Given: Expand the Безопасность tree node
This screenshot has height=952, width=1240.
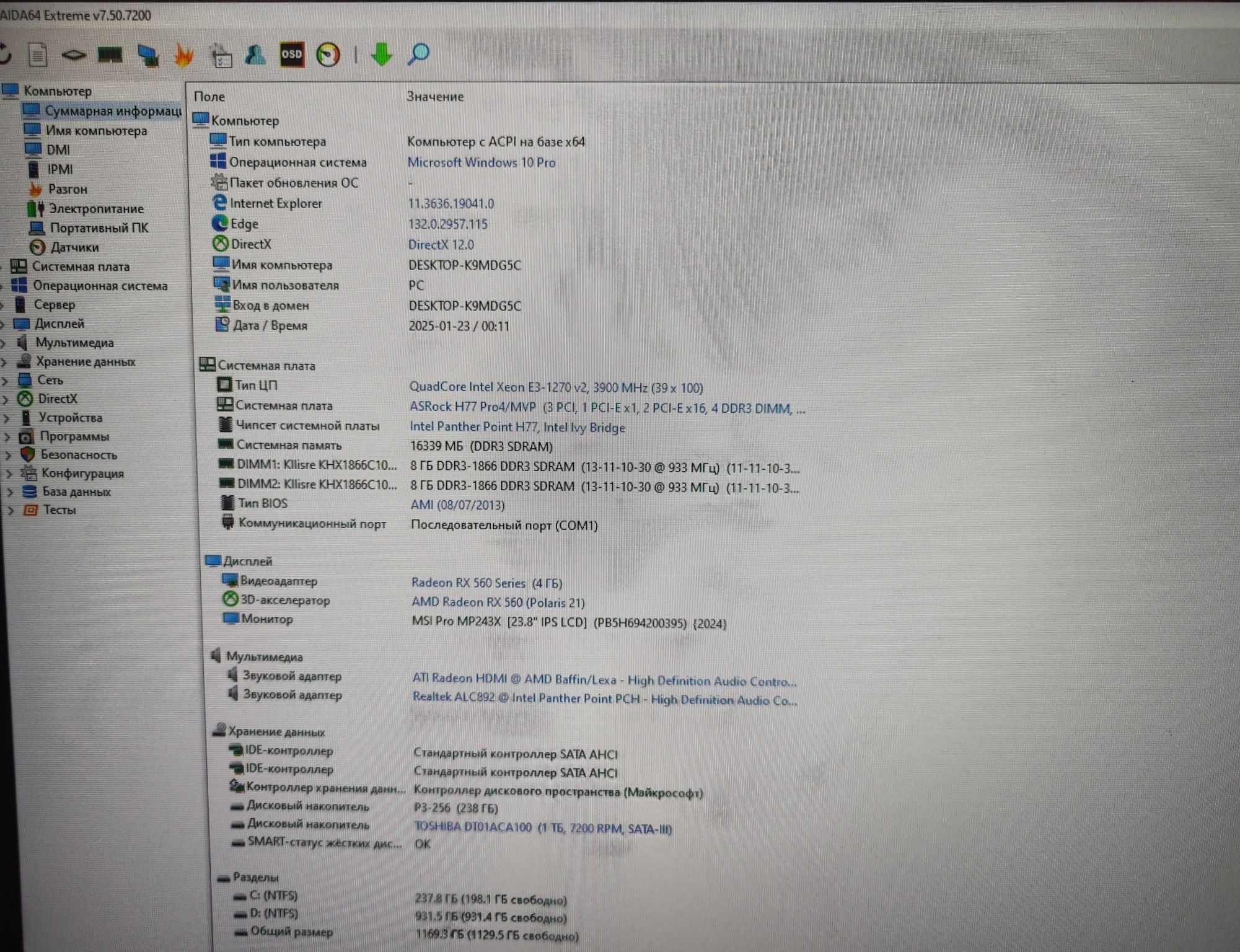Looking at the screenshot, I should tap(8, 455).
